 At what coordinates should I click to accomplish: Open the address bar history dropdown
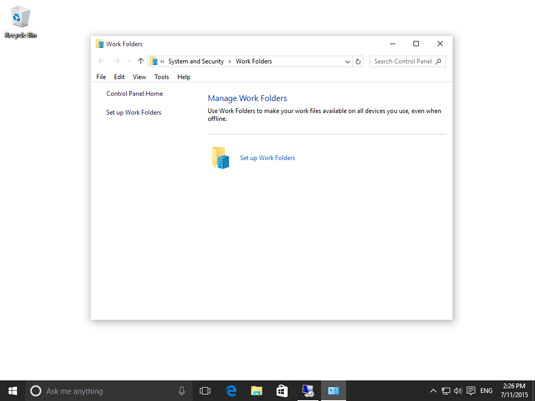347,62
